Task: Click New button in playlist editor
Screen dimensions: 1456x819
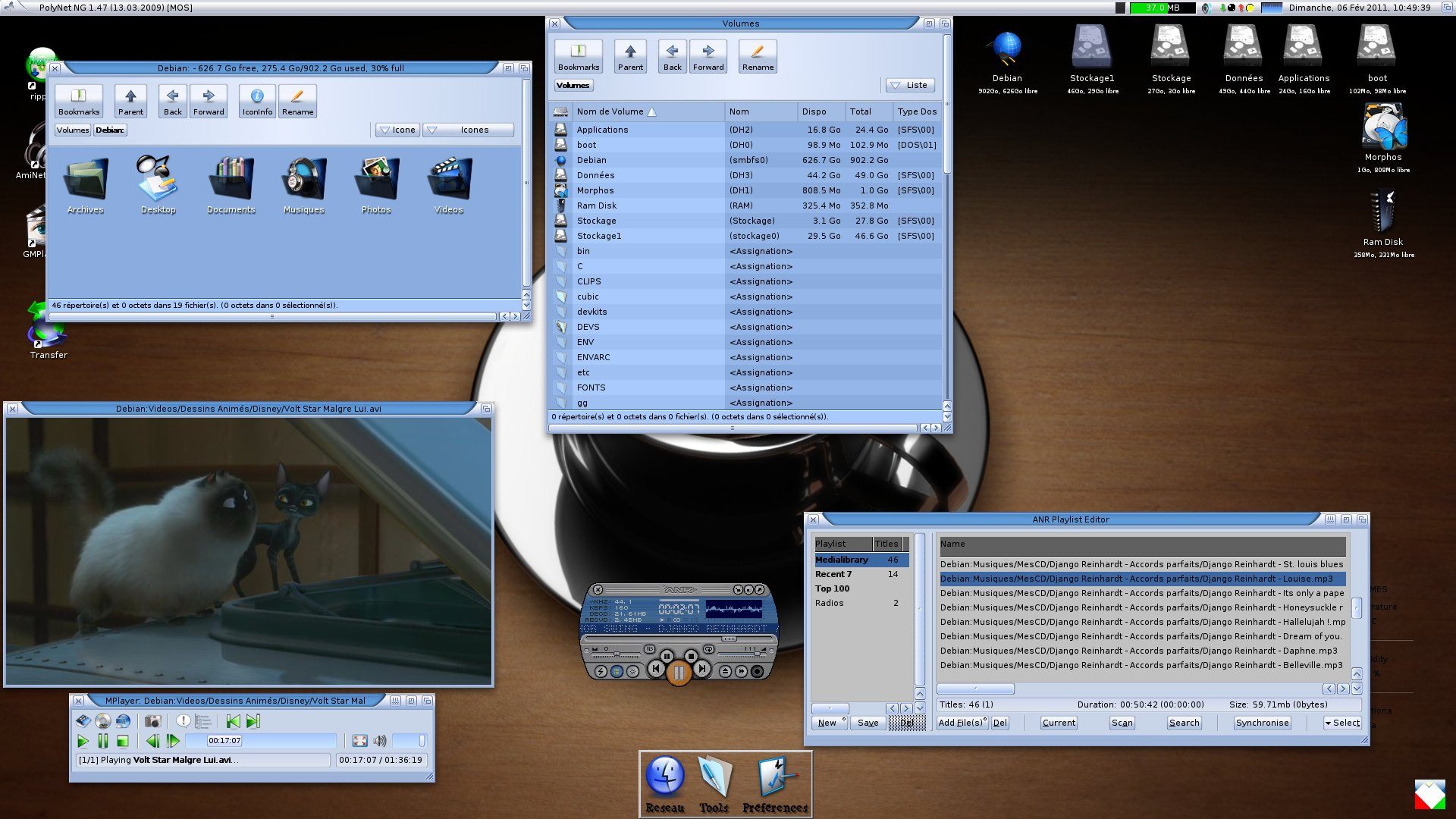Action: click(830, 723)
